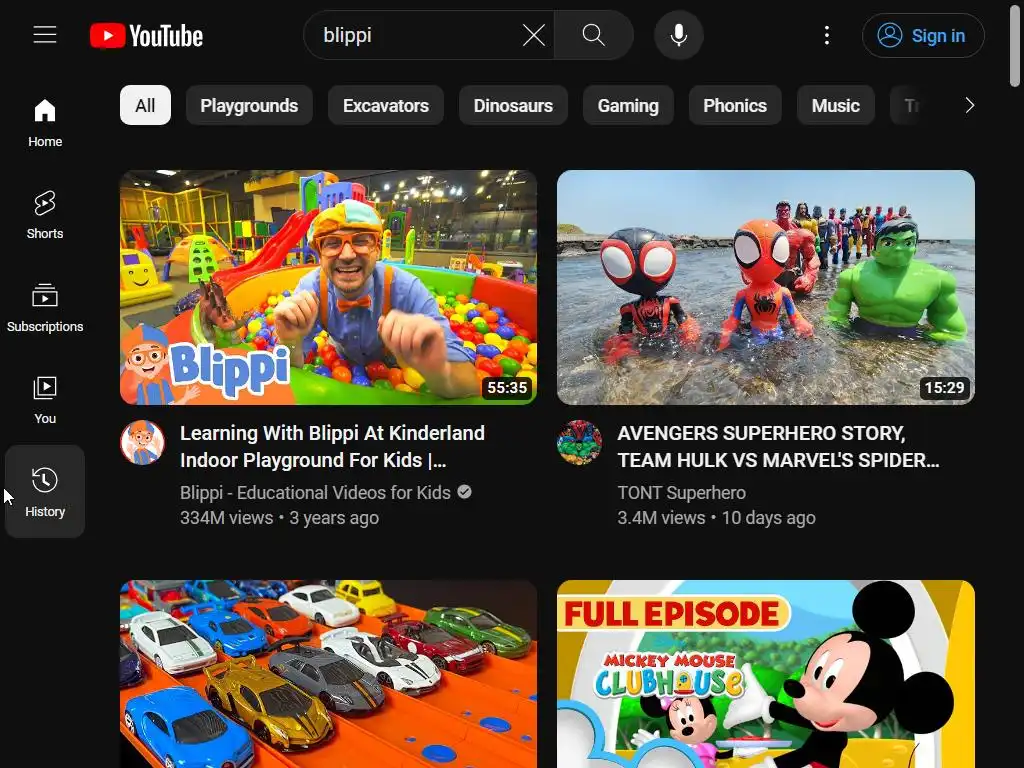1024x768 pixels.
Task: Go to the YouTube logo home link
Action: click(146, 35)
